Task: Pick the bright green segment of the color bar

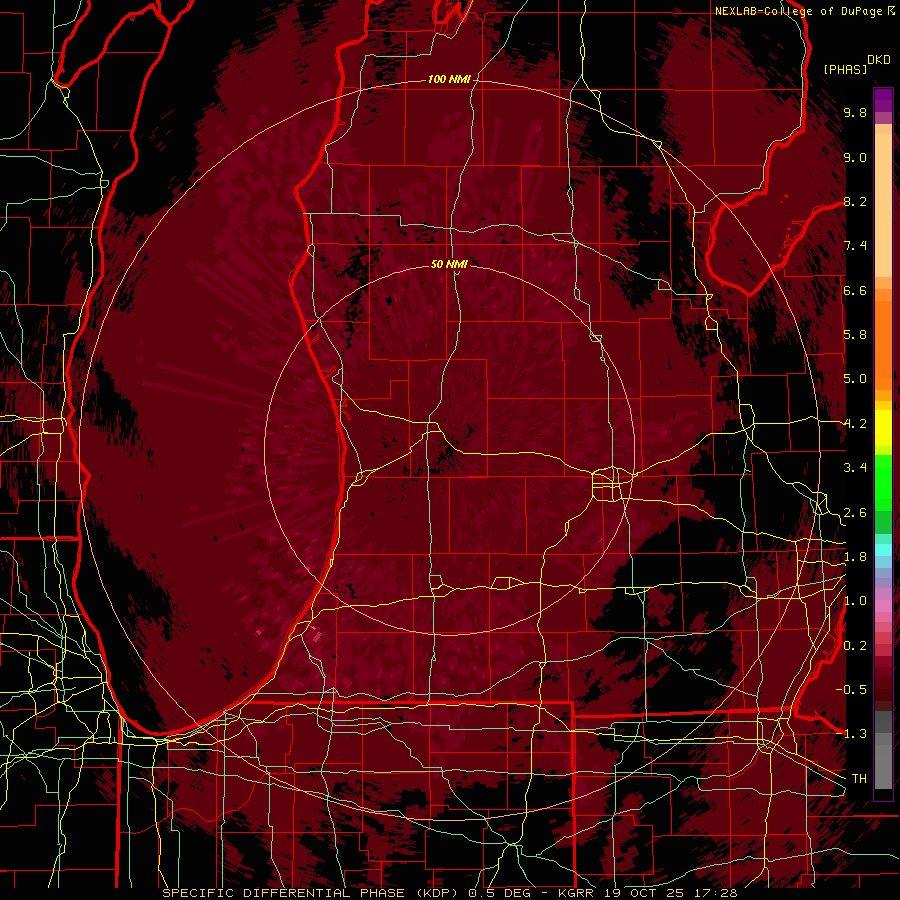Action: [883, 483]
